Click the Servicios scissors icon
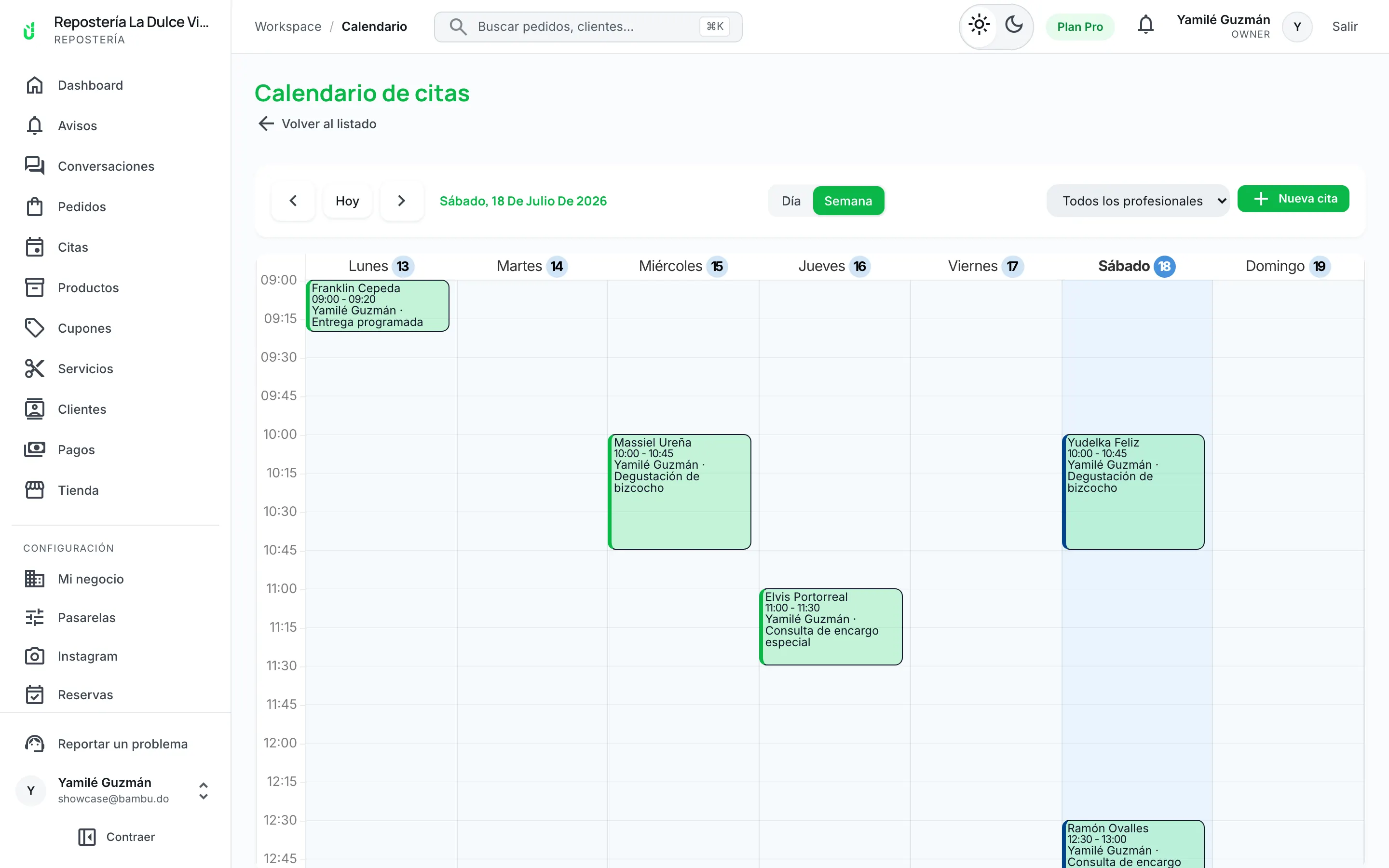Viewport: 1389px width, 868px height. click(34, 368)
